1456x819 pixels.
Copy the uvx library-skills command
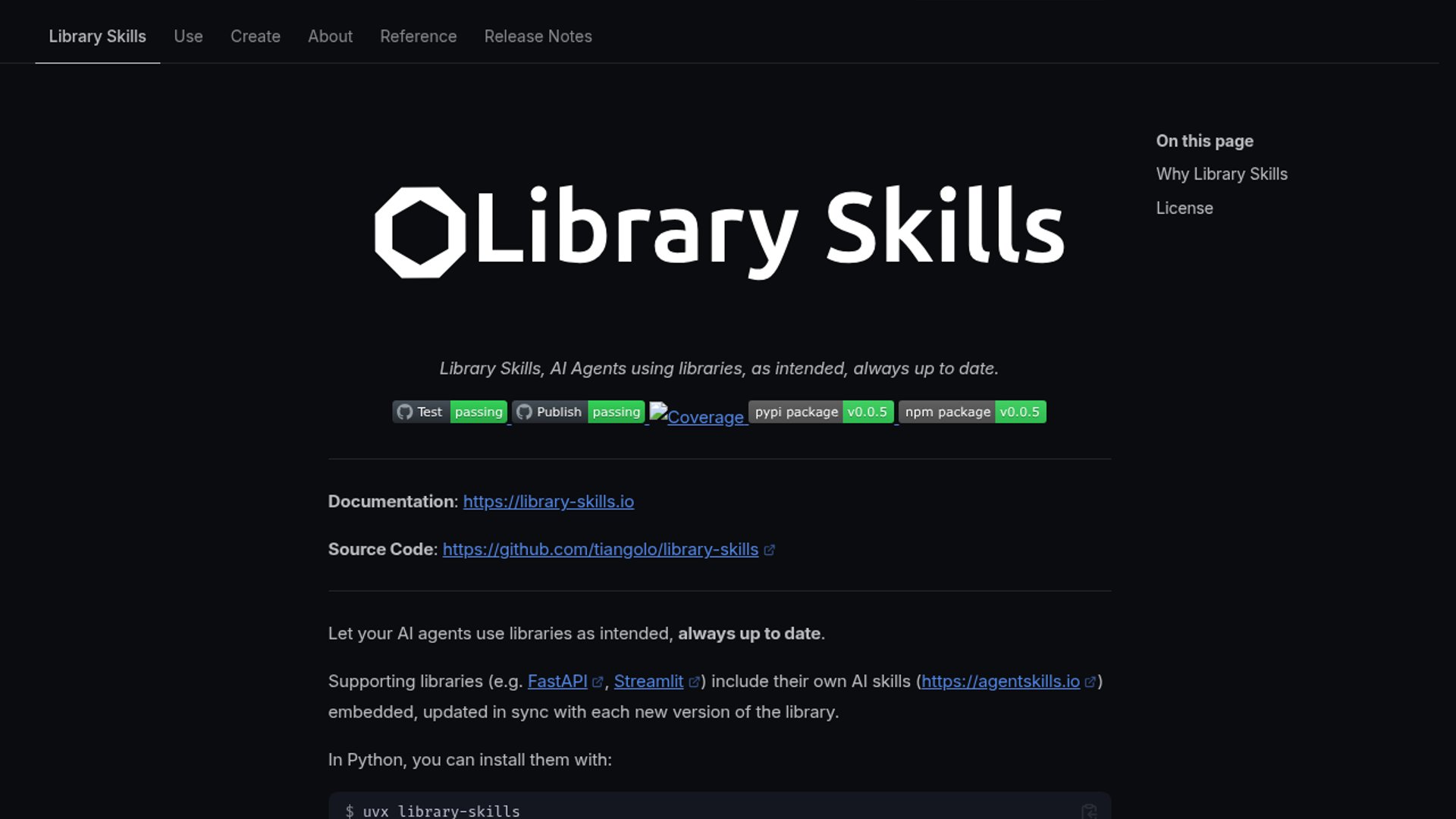tap(1089, 811)
